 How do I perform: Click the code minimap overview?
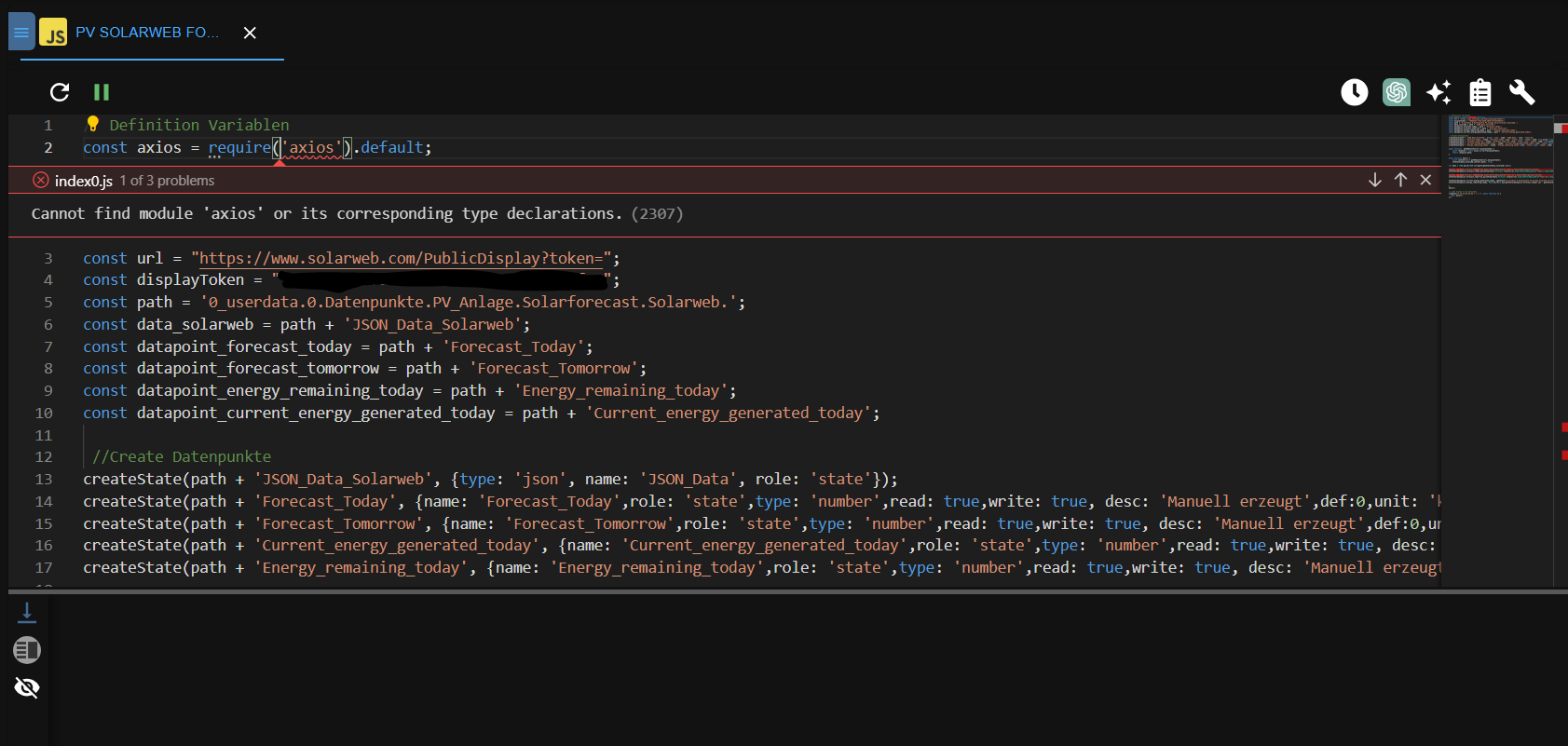[x=1500, y=156]
